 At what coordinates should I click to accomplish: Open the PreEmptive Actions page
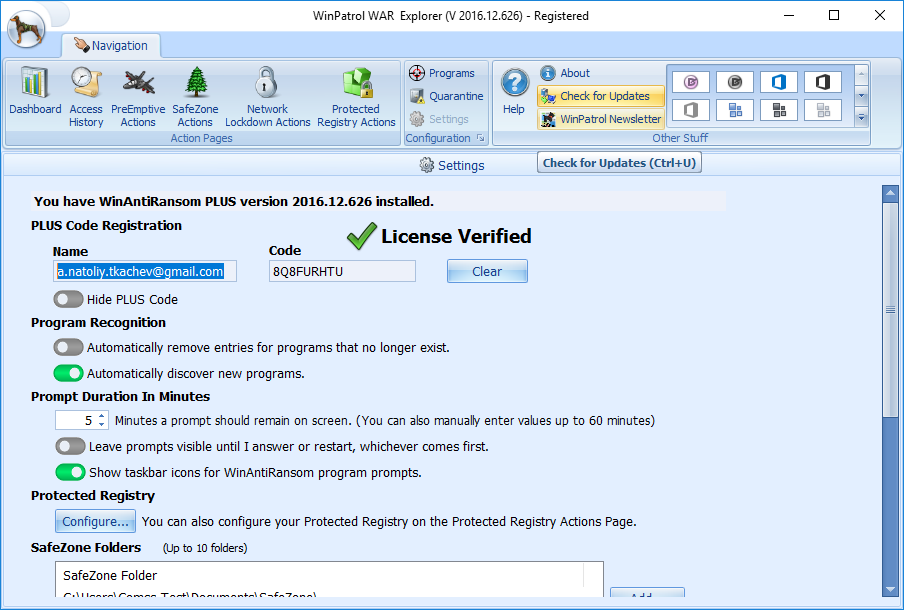click(138, 97)
